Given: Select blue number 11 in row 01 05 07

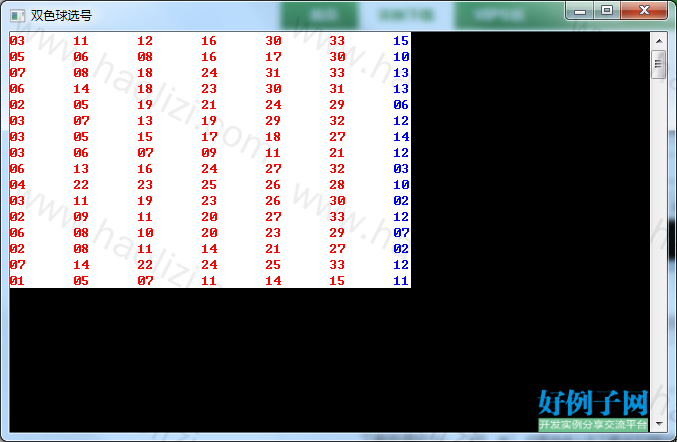Looking at the screenshot, I should point(401,281).
